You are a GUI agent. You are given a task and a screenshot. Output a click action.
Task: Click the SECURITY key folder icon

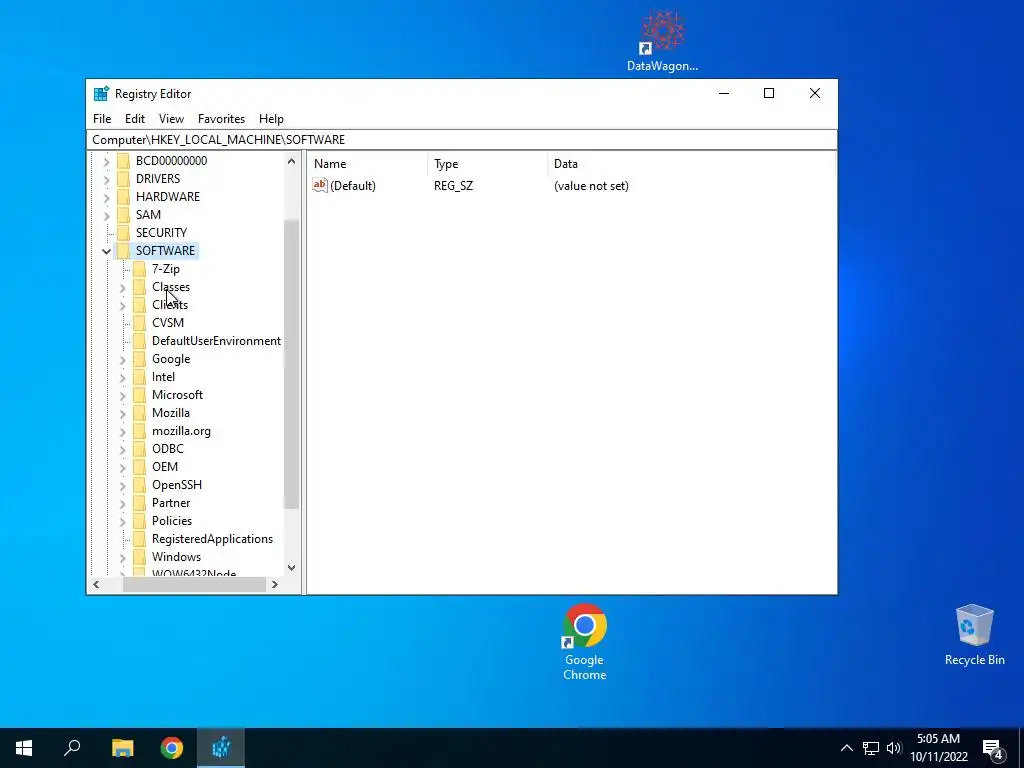[123, 232]
